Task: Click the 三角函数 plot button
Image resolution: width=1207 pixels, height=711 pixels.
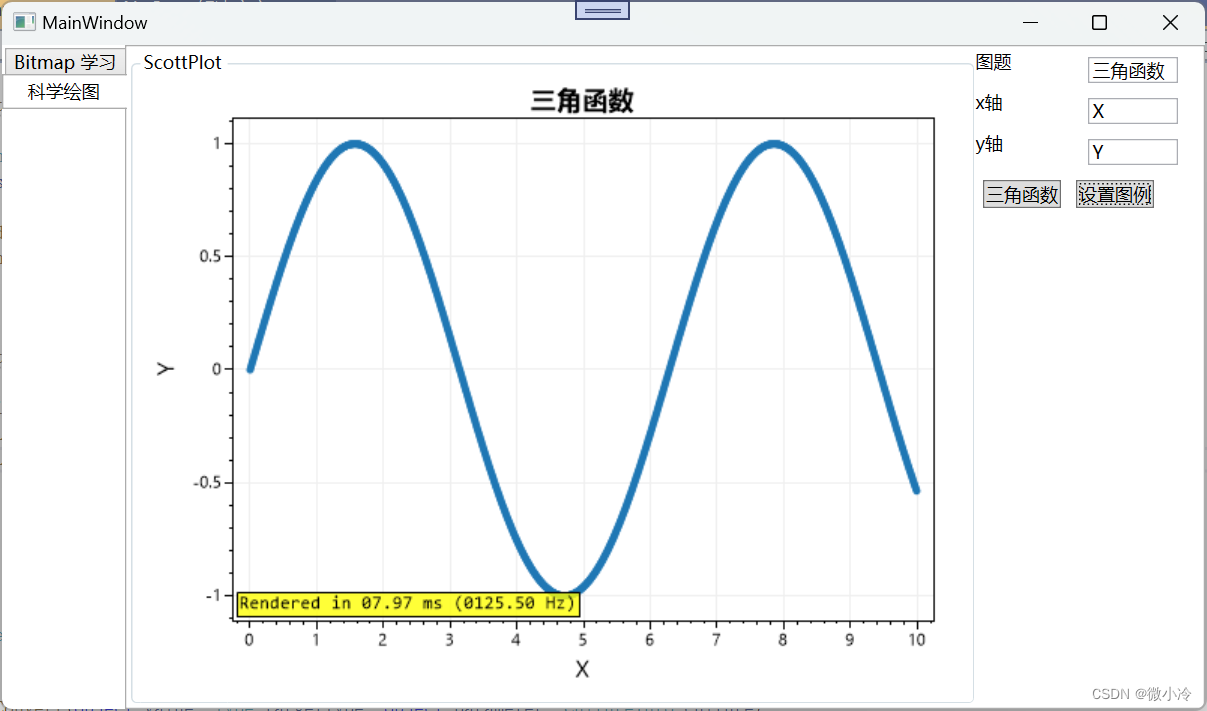Action: 1021,194
